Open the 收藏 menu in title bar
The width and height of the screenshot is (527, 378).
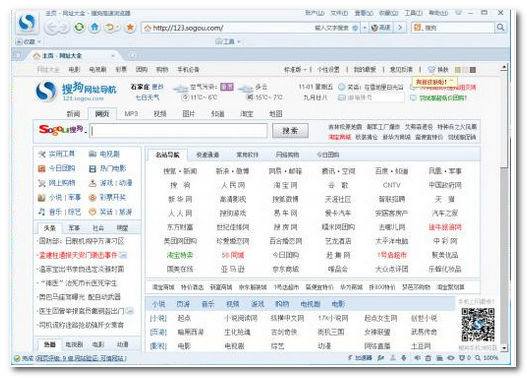click(x=388, y=13)
